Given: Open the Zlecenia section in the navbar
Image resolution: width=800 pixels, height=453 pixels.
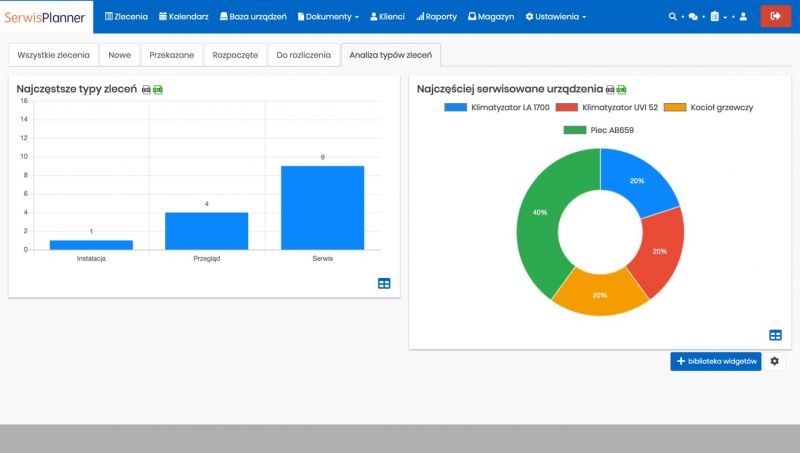Looking at the screenshot, I should point(126,16).
